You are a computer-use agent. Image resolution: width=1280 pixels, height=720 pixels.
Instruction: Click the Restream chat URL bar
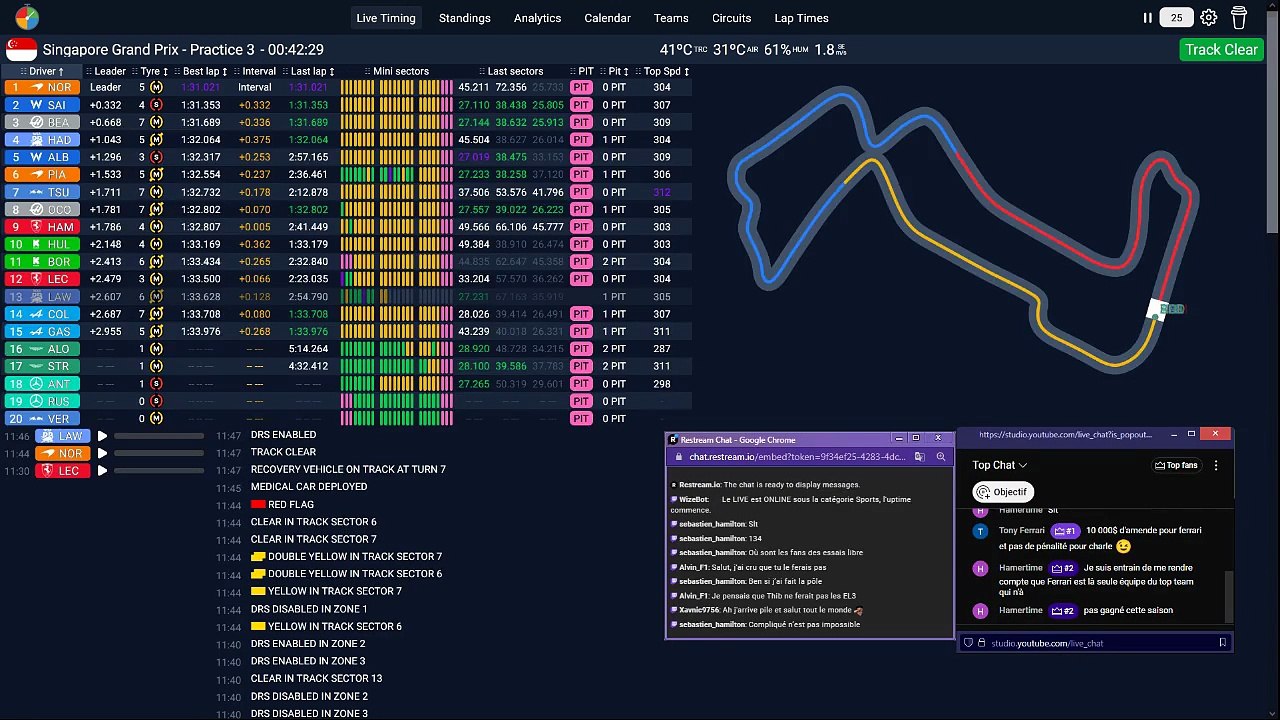[797, 457]
